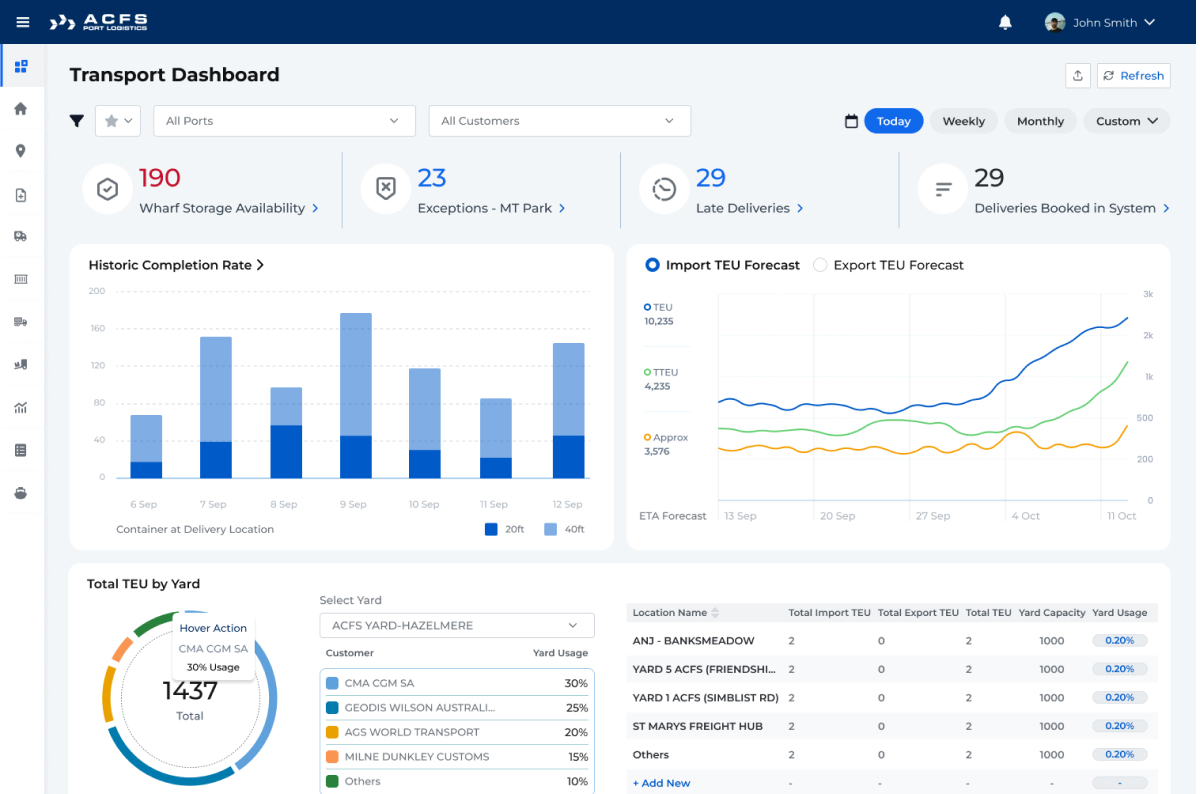Sort the table by Location Name

(715, 612)
